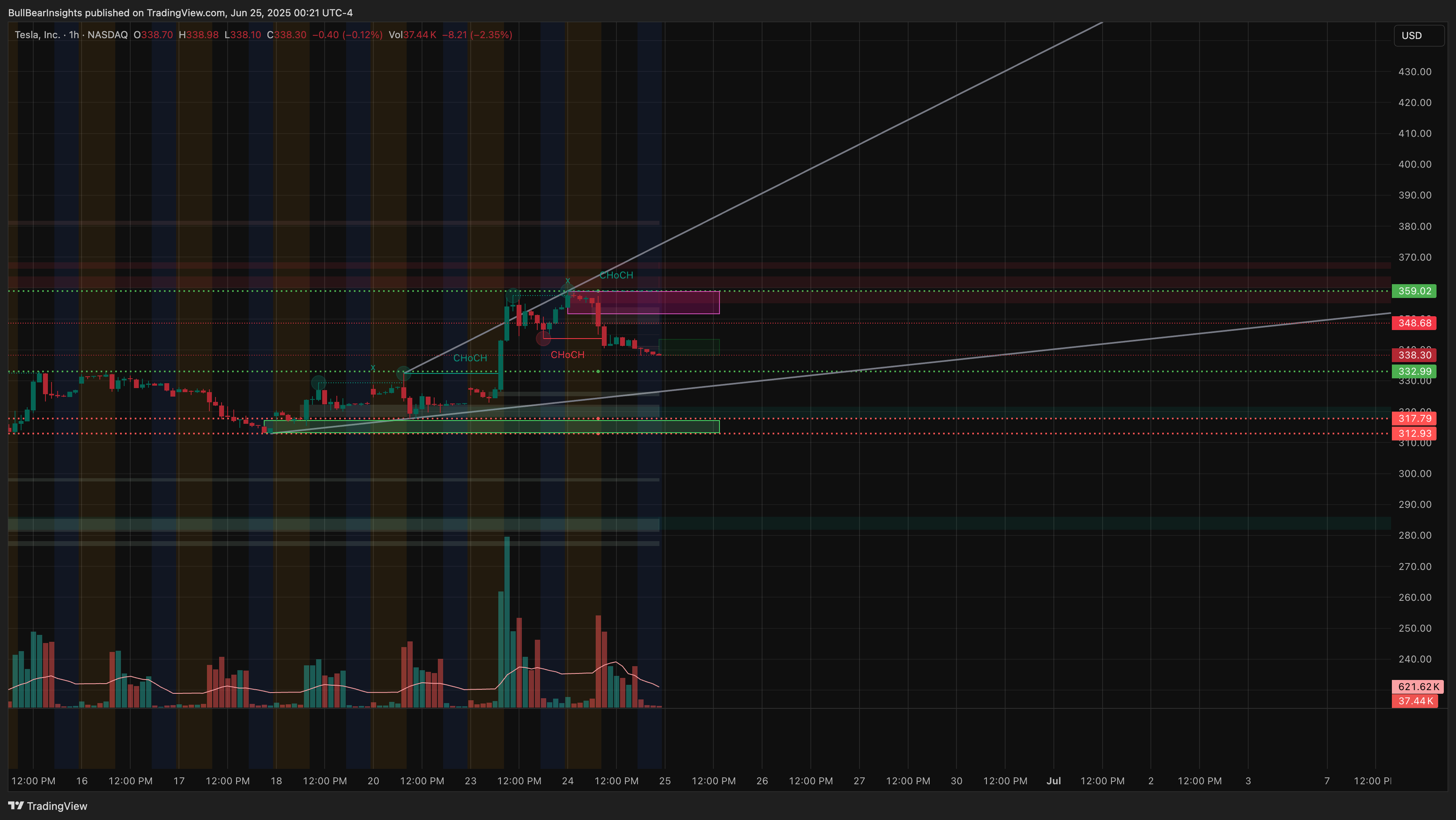Click the Jul month label on time axis
1456x820 pixels.
coord(1054,781)
